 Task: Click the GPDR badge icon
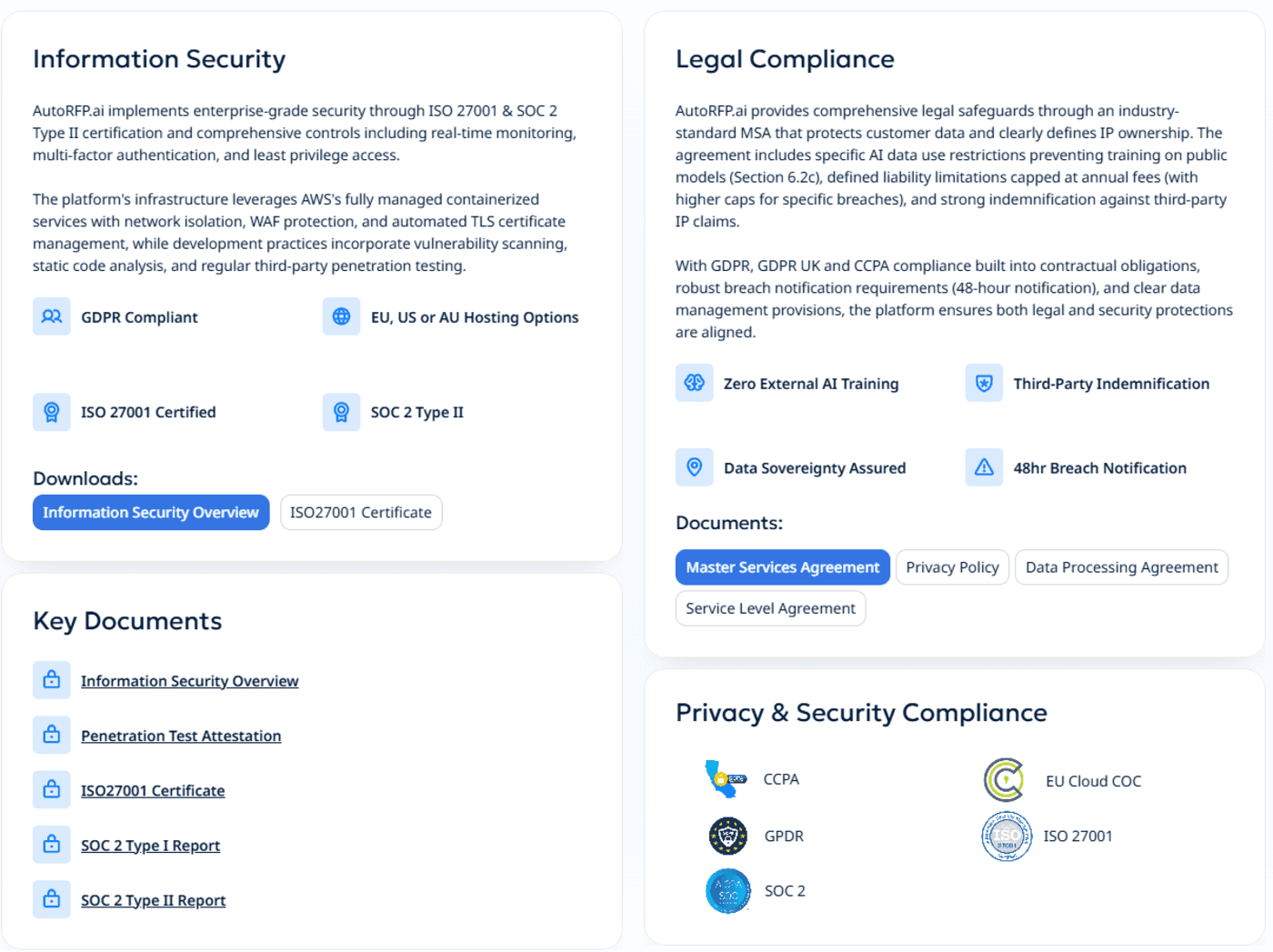[x=727, y=836]
